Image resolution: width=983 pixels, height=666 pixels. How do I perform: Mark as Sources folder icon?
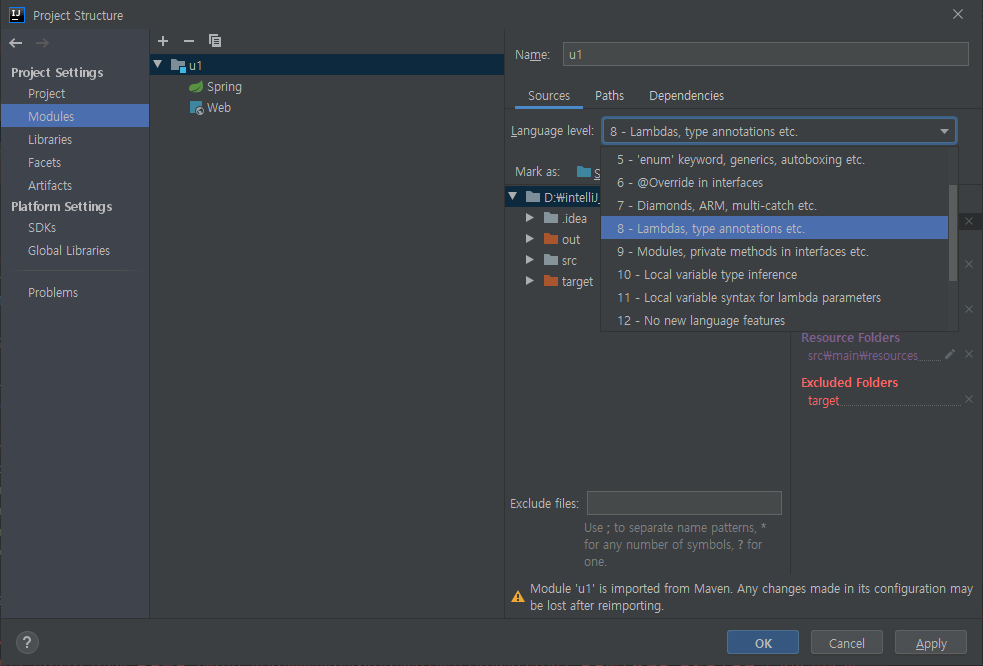click(x=584, y=172)
